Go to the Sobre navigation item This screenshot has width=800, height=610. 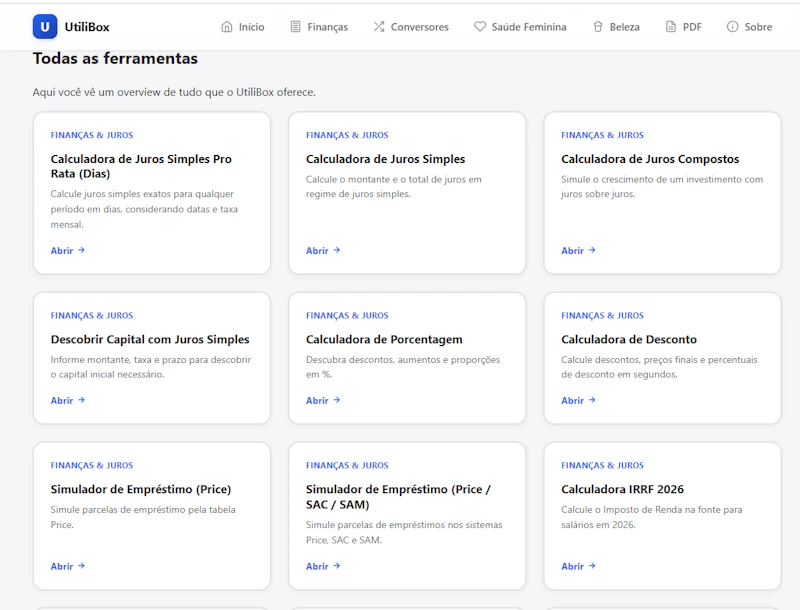point(749,27)
